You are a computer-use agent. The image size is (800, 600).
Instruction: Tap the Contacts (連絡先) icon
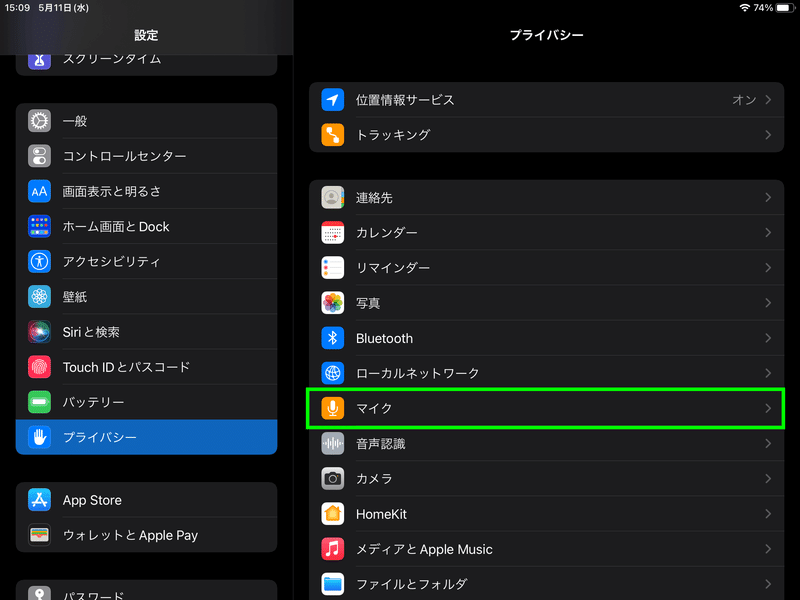click(333, 197)
